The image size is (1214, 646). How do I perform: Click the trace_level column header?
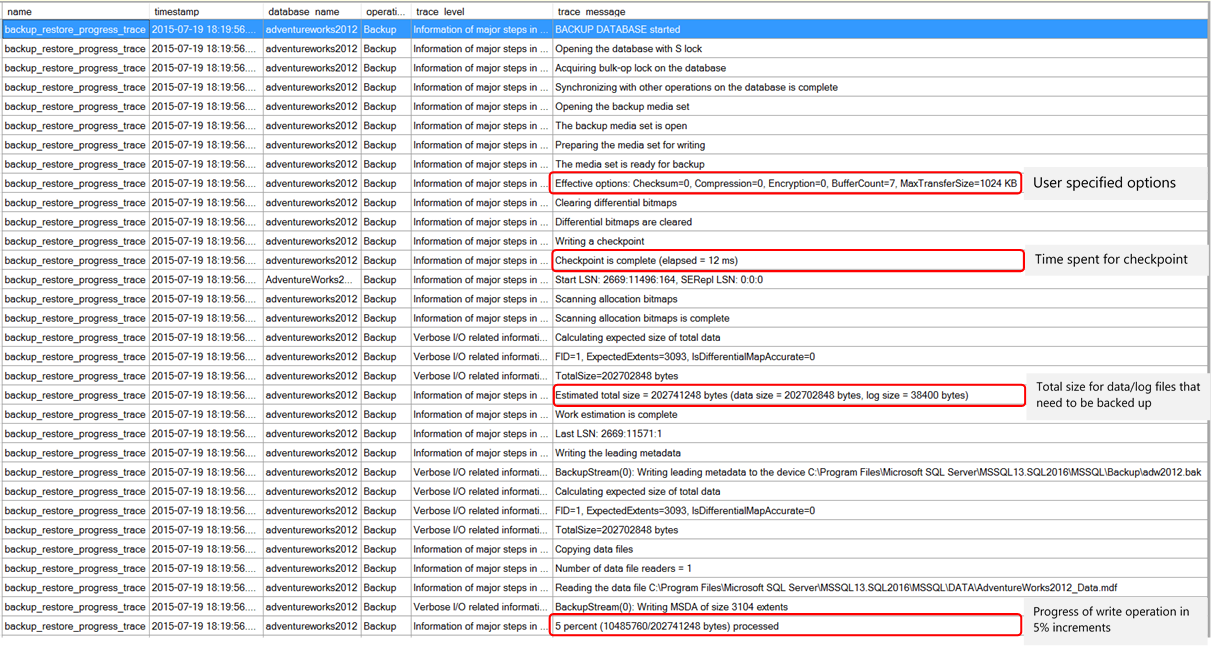440,12
